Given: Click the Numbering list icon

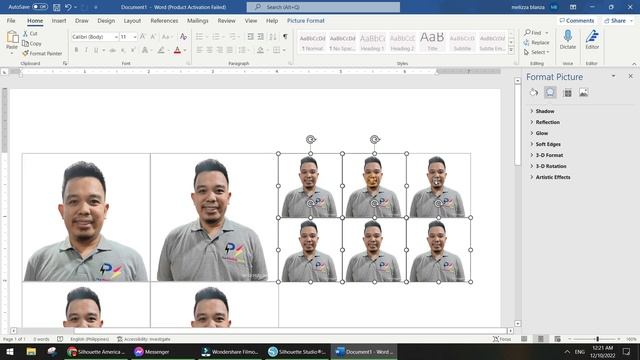Looking at the screenshot, I should (216, 37).
